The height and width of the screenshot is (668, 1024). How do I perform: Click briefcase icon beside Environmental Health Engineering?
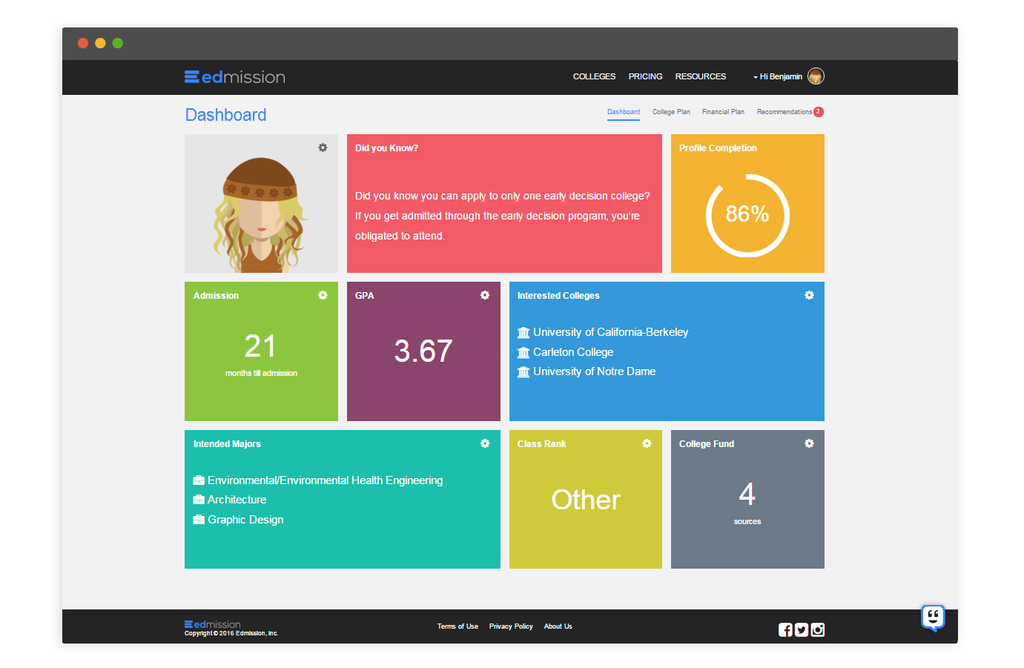coord(199,481)
